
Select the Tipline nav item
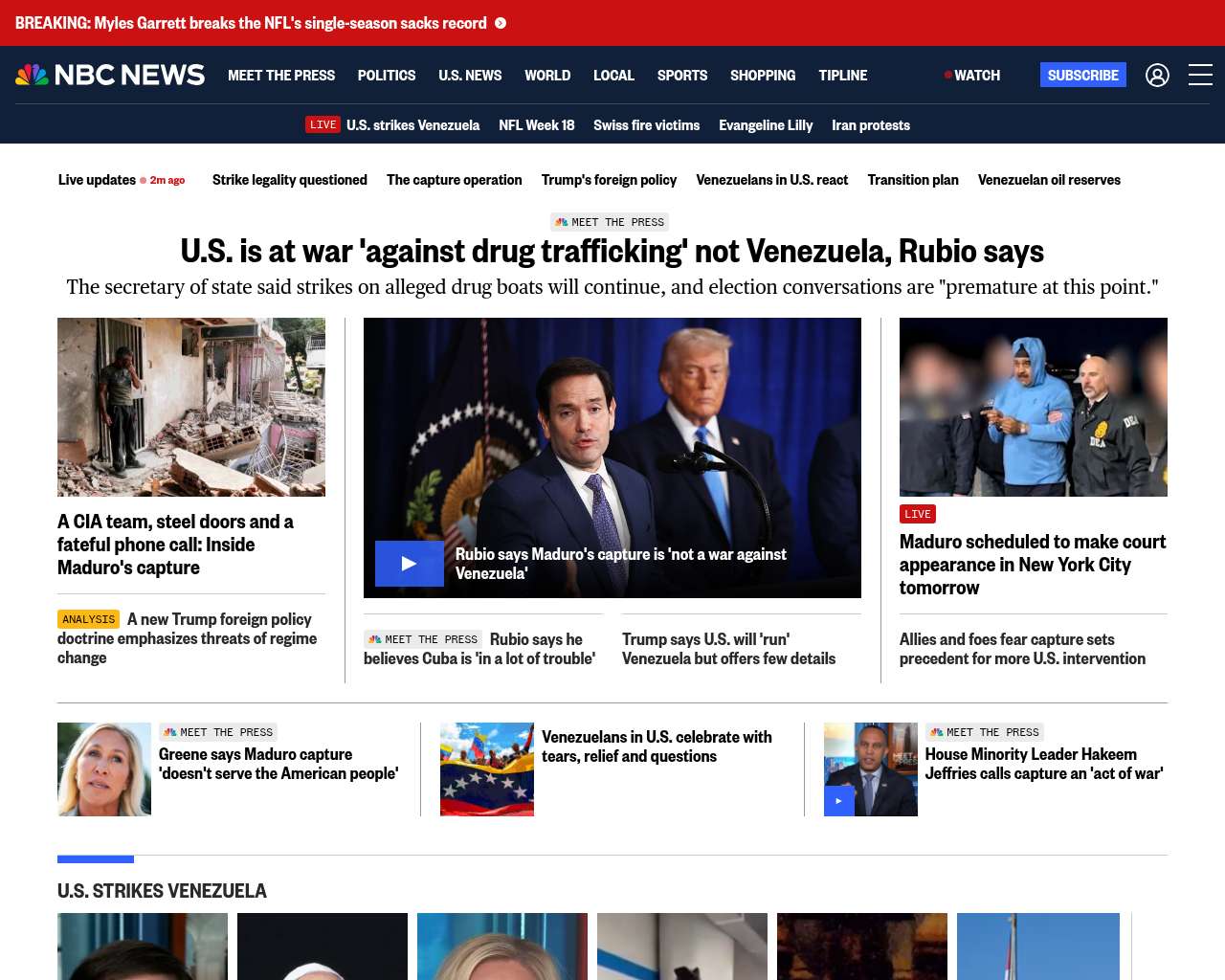[x=843, y=75]
